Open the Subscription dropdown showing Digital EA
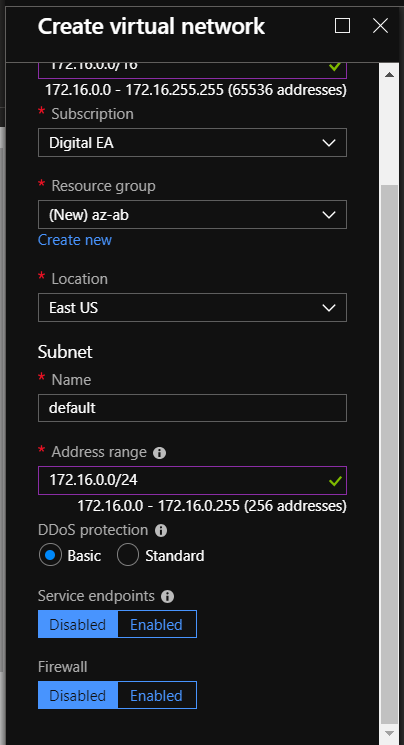The height and width of the screenshot is (745, 404). tap(192, 143)
